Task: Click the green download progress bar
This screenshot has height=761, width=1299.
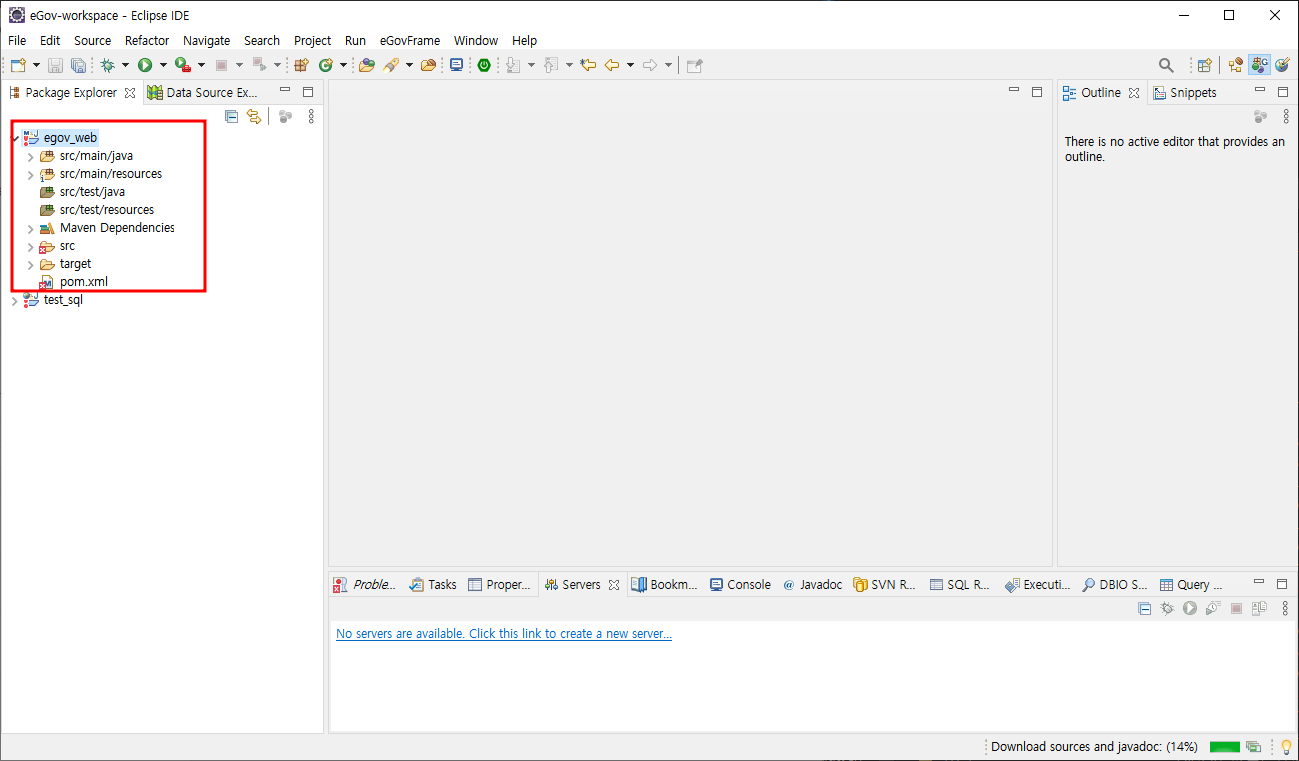Action: [1225, 747]
